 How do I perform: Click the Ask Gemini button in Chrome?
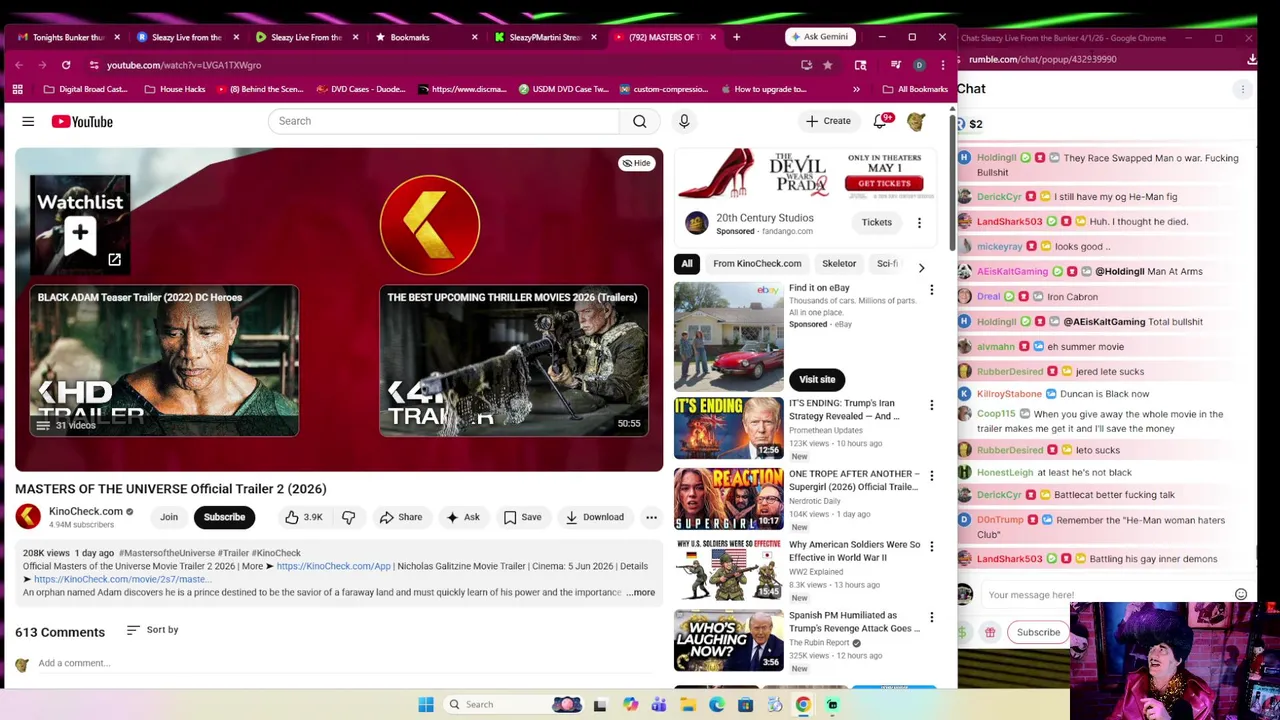pos(820,37)
